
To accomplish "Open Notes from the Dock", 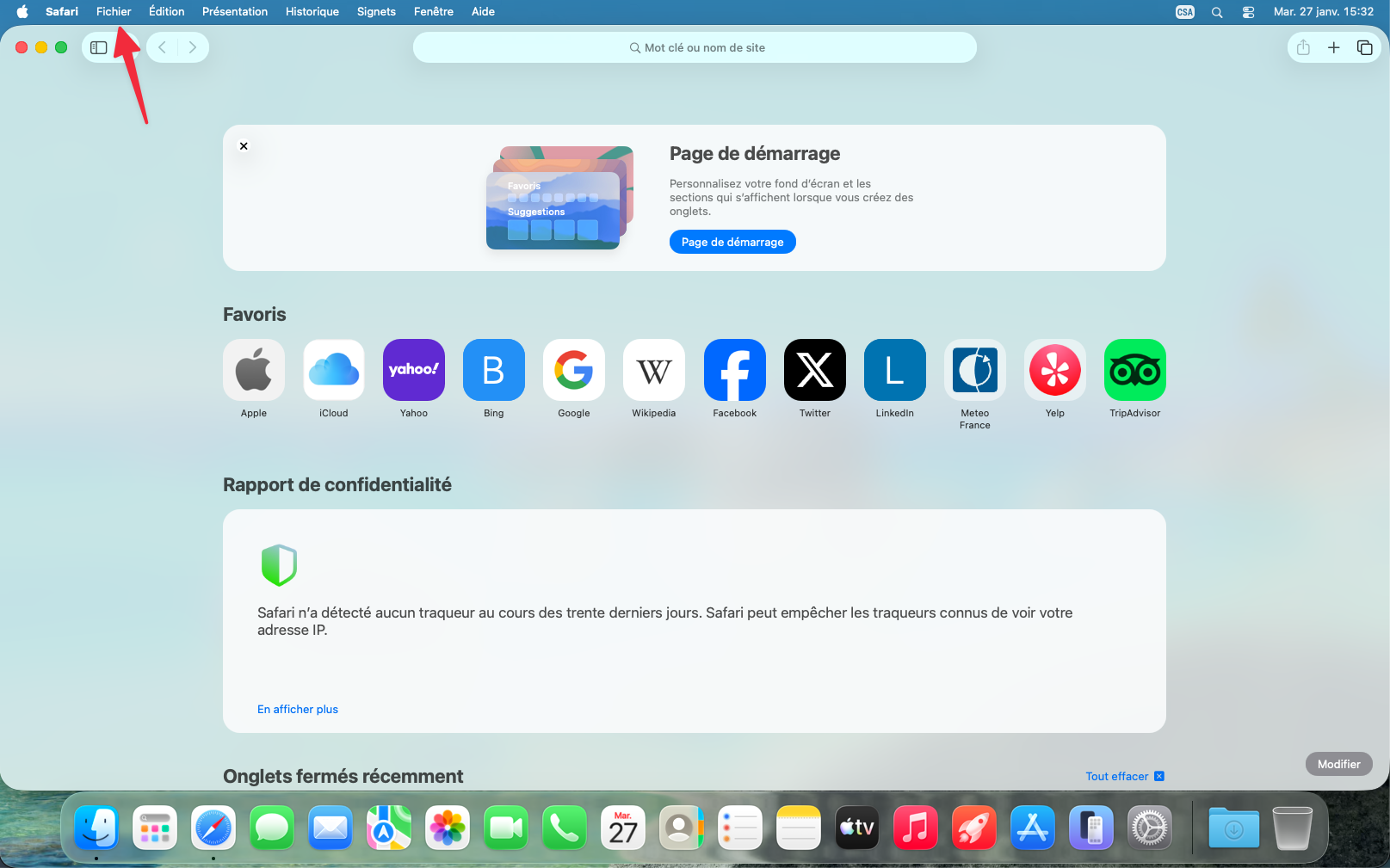I will 799,828.
